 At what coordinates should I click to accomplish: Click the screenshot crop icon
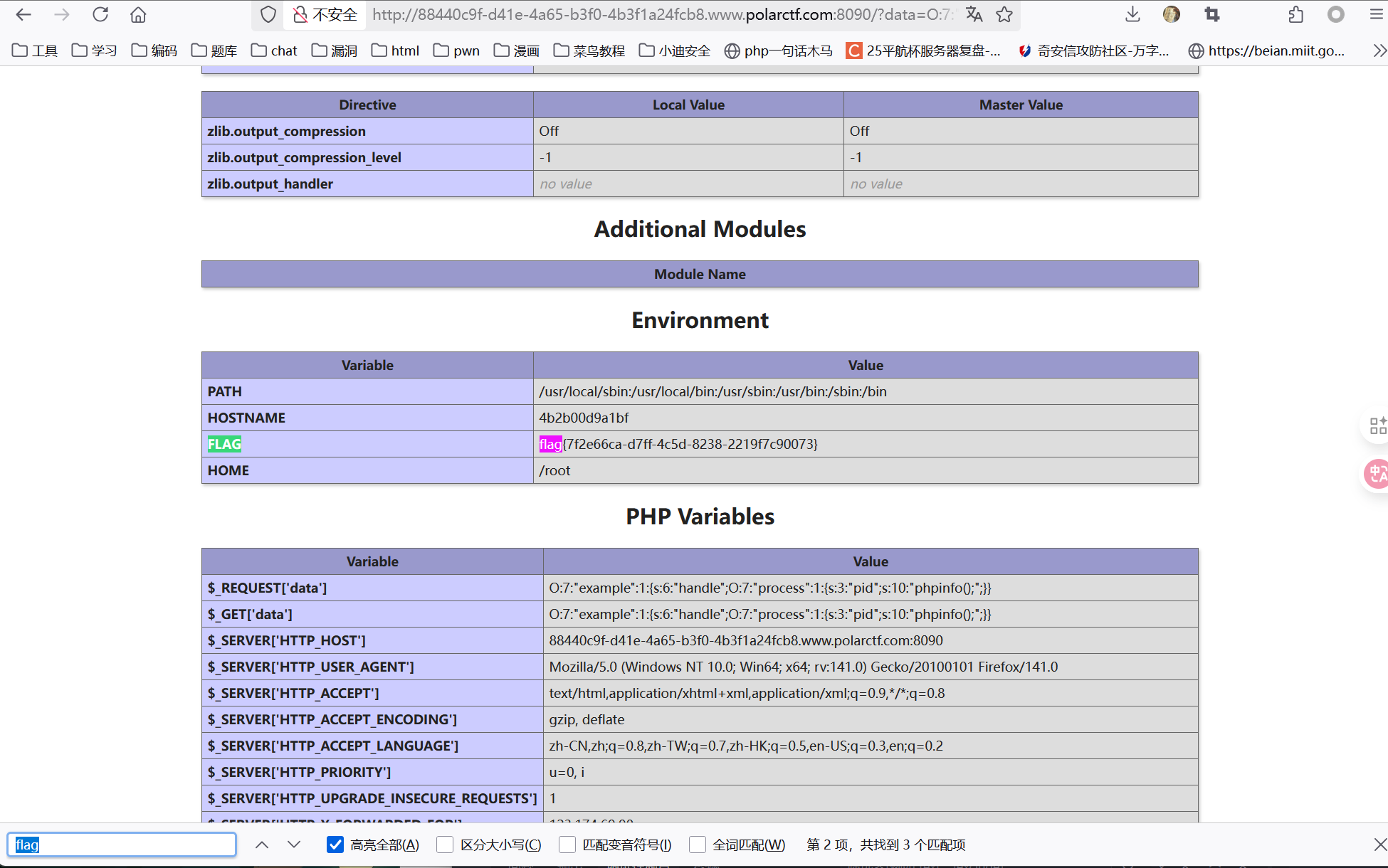coord(1211,14)
